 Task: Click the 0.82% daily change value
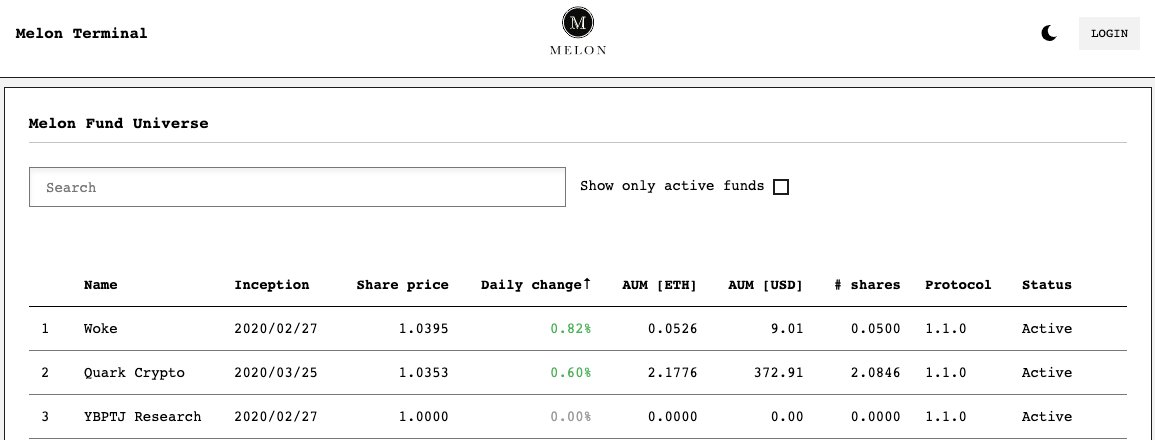pyautogui.click(x=570, y=329)
